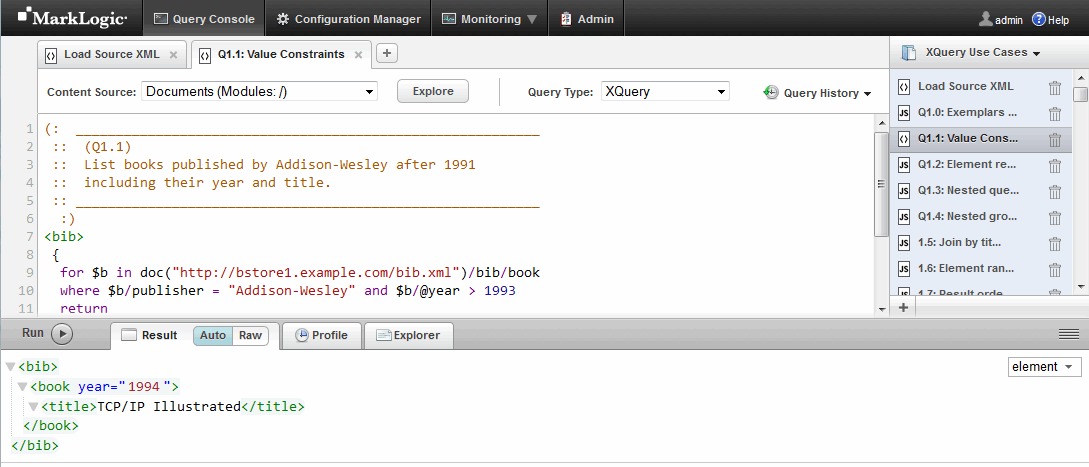The width and height of the screenshot is (1089, 467).
Task: Click the where clause on line 10
Action: point(288,290)
